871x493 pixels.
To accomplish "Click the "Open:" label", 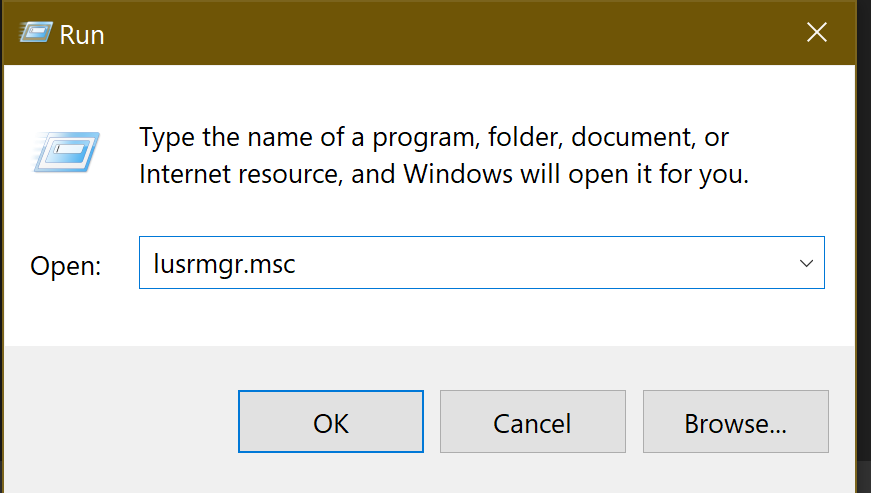I will point(66,266).
